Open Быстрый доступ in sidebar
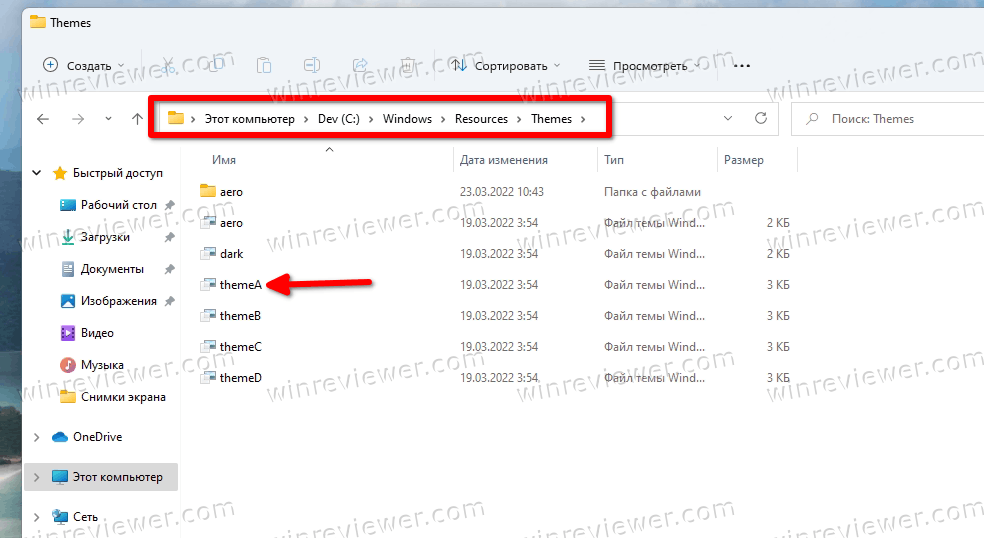 click(107, 173)
